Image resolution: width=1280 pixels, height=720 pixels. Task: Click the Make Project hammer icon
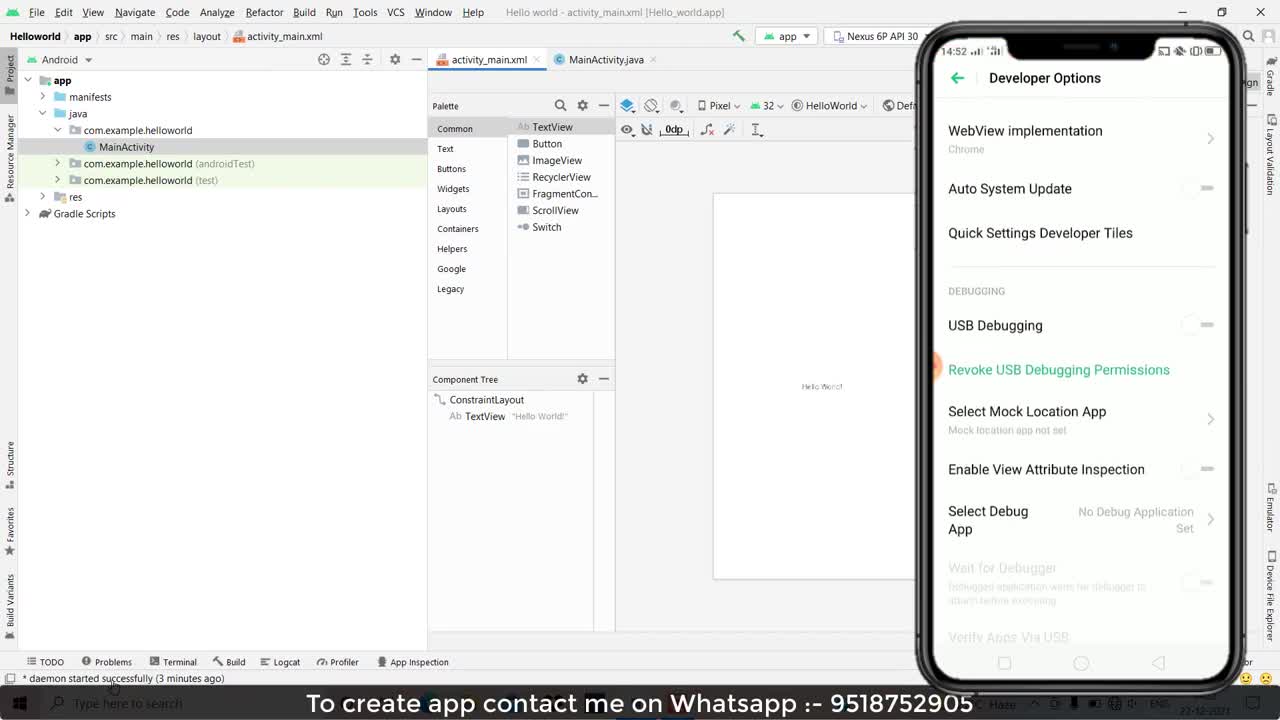pos(738,36)
